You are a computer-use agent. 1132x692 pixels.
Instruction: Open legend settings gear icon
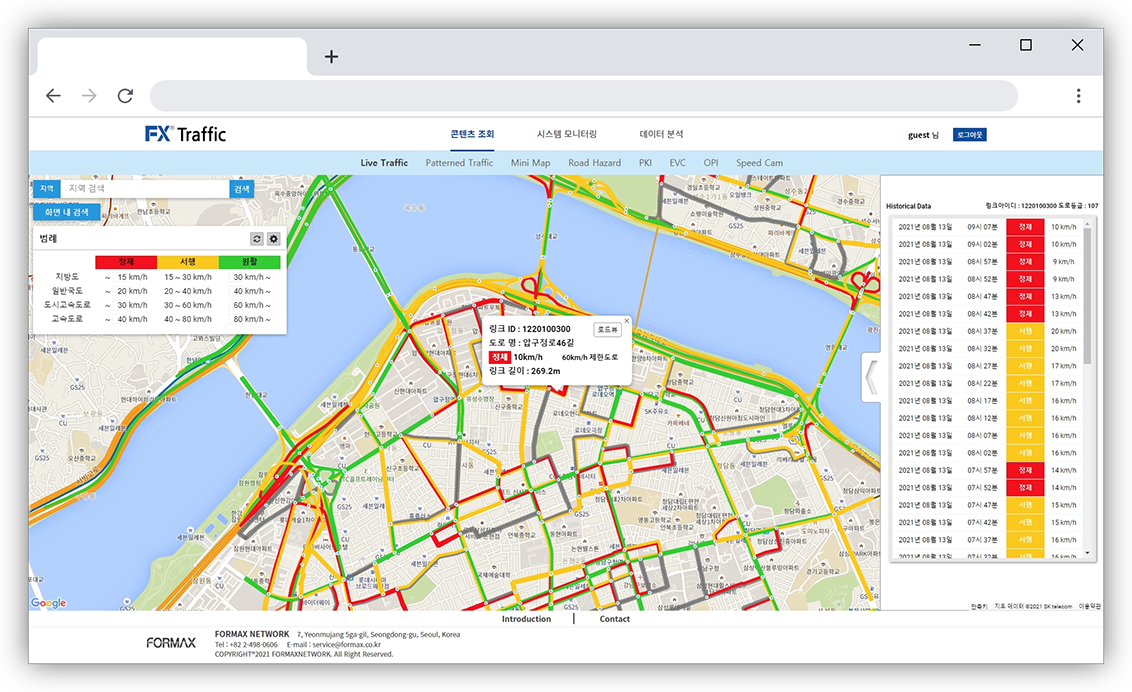pos(273,239)
